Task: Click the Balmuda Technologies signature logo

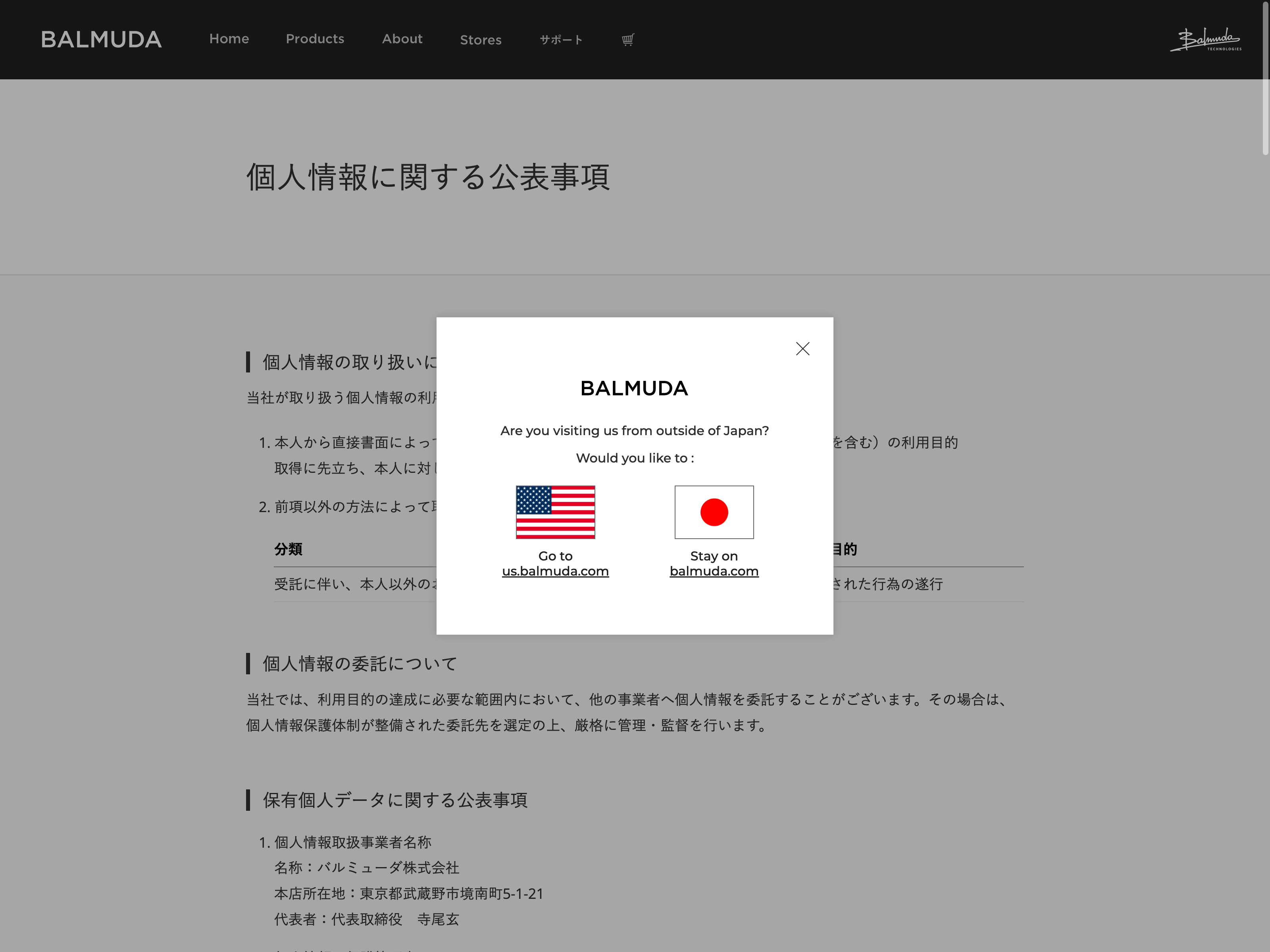Action: pyautogui.click(x=1206, y=40)
